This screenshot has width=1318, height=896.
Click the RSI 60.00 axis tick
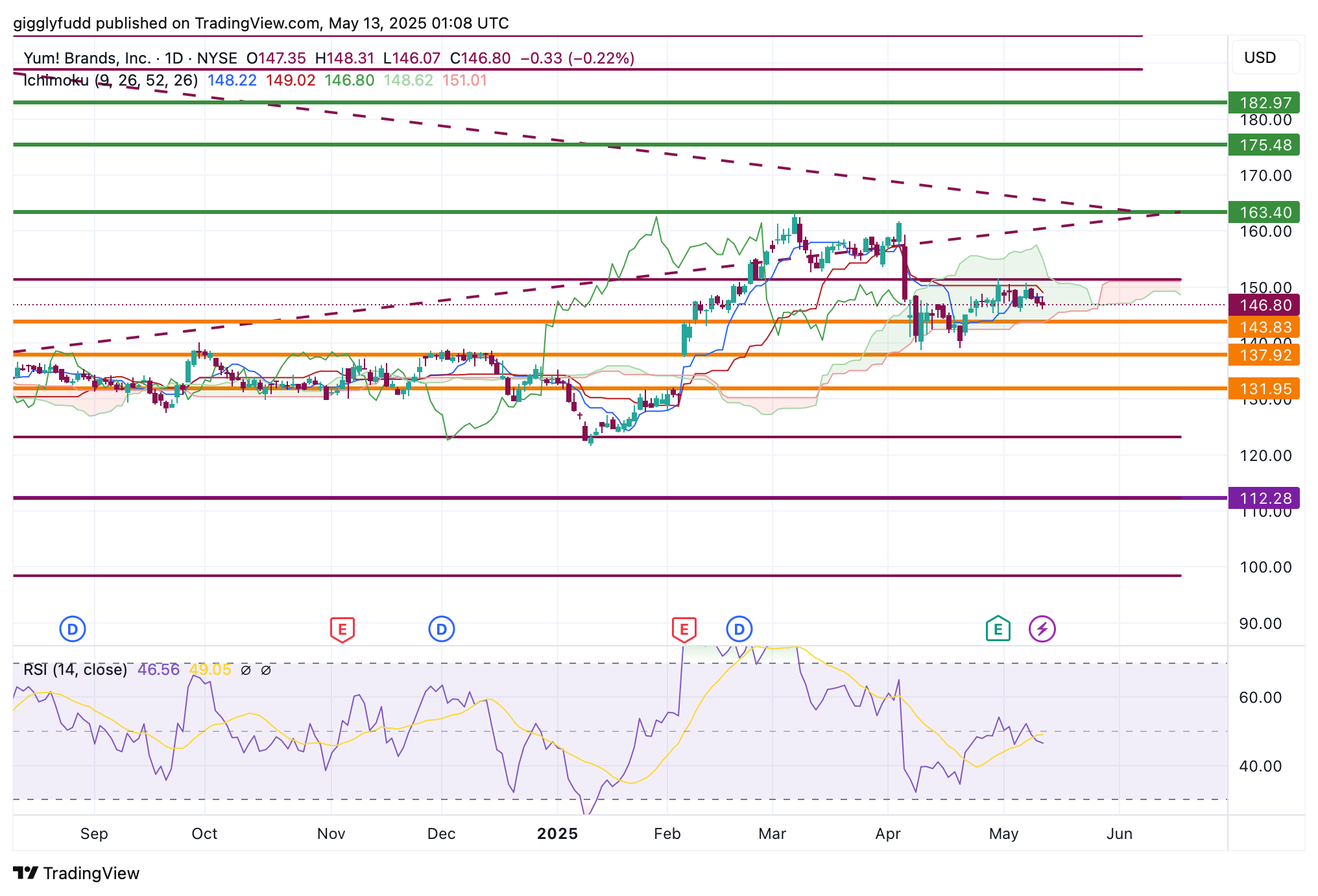click(x=1260, y=698)
